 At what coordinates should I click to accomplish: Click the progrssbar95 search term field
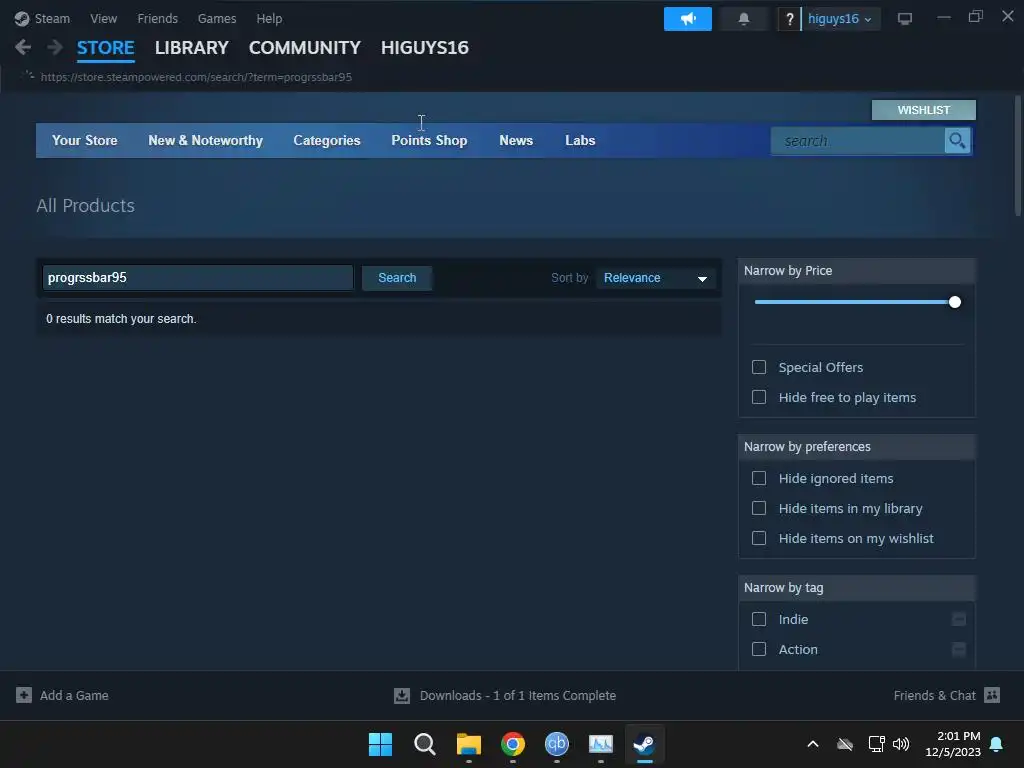198,278
